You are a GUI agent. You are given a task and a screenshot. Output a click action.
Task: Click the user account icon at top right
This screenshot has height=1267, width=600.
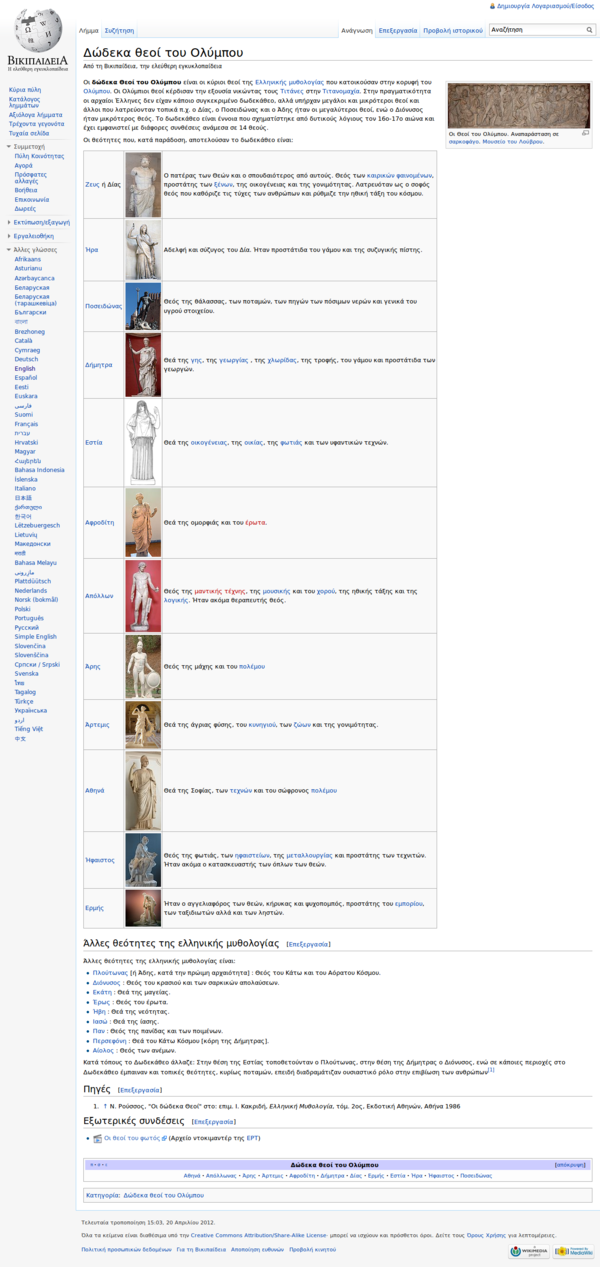point(492,6)
